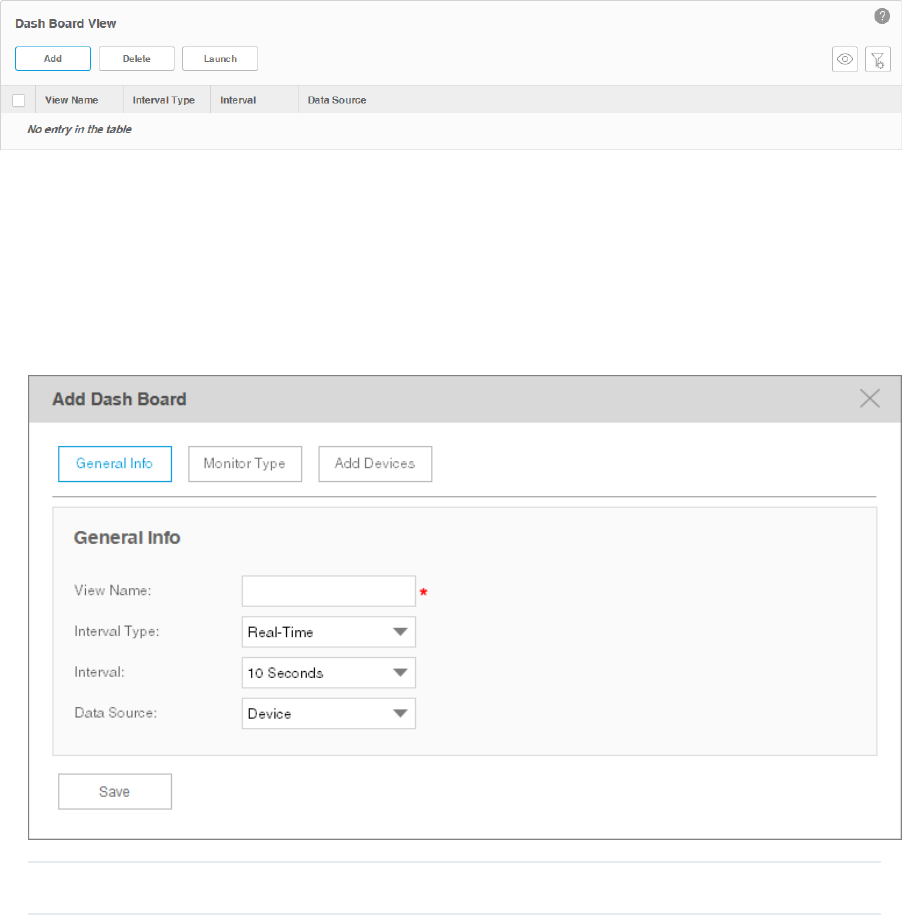Screen dimensions: 902x915
Task: Close the Add Dash Board dialog
Action: (869, 399)
